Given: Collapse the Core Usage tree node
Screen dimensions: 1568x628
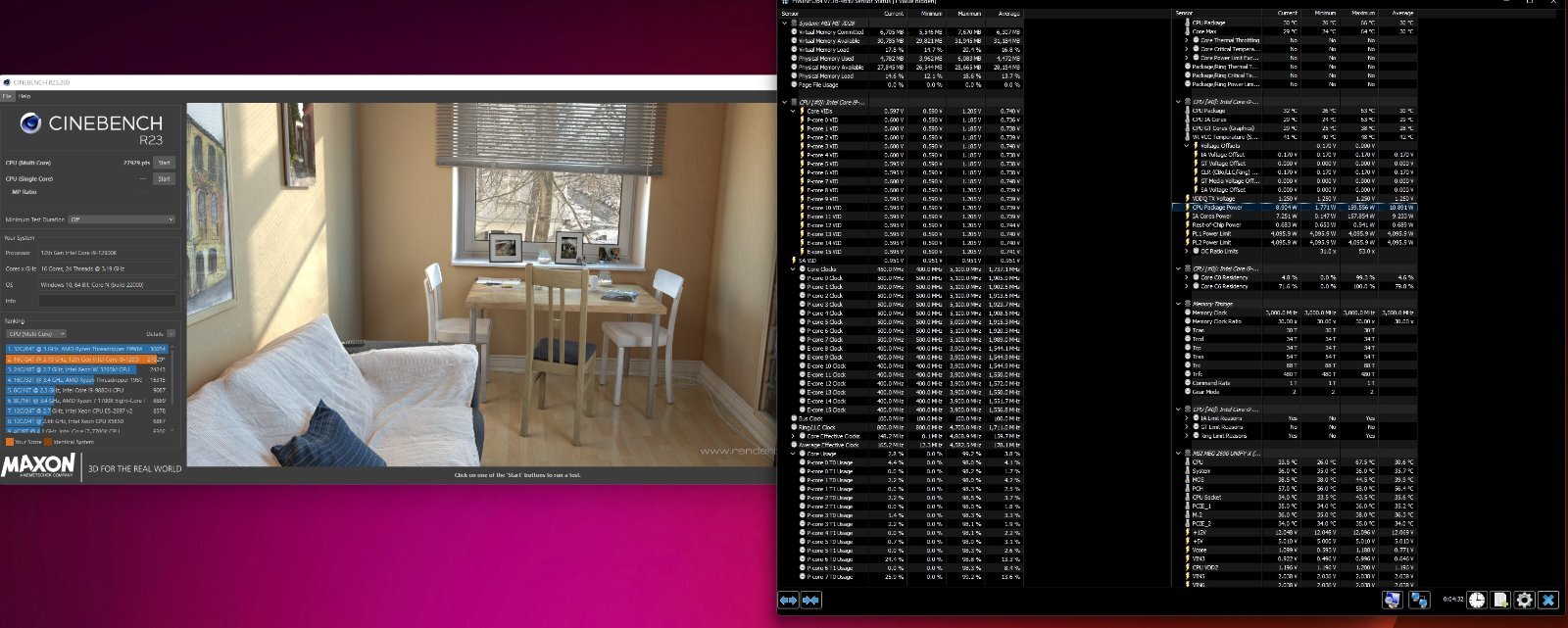Looking at the screenshot, I should pos(794,454).
